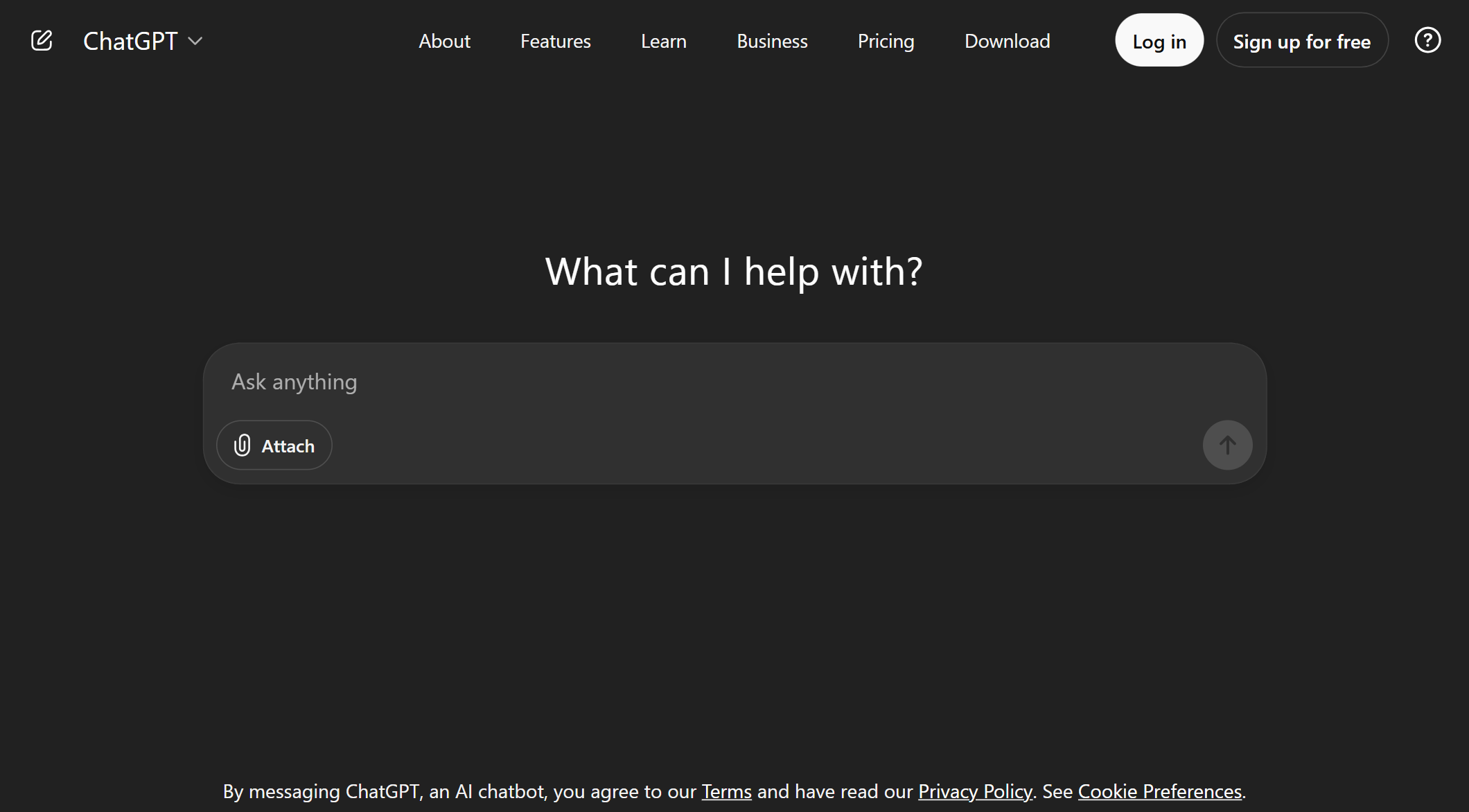Read the Privacy Policy
1469x812 pixels.
(x=974, y=791)
